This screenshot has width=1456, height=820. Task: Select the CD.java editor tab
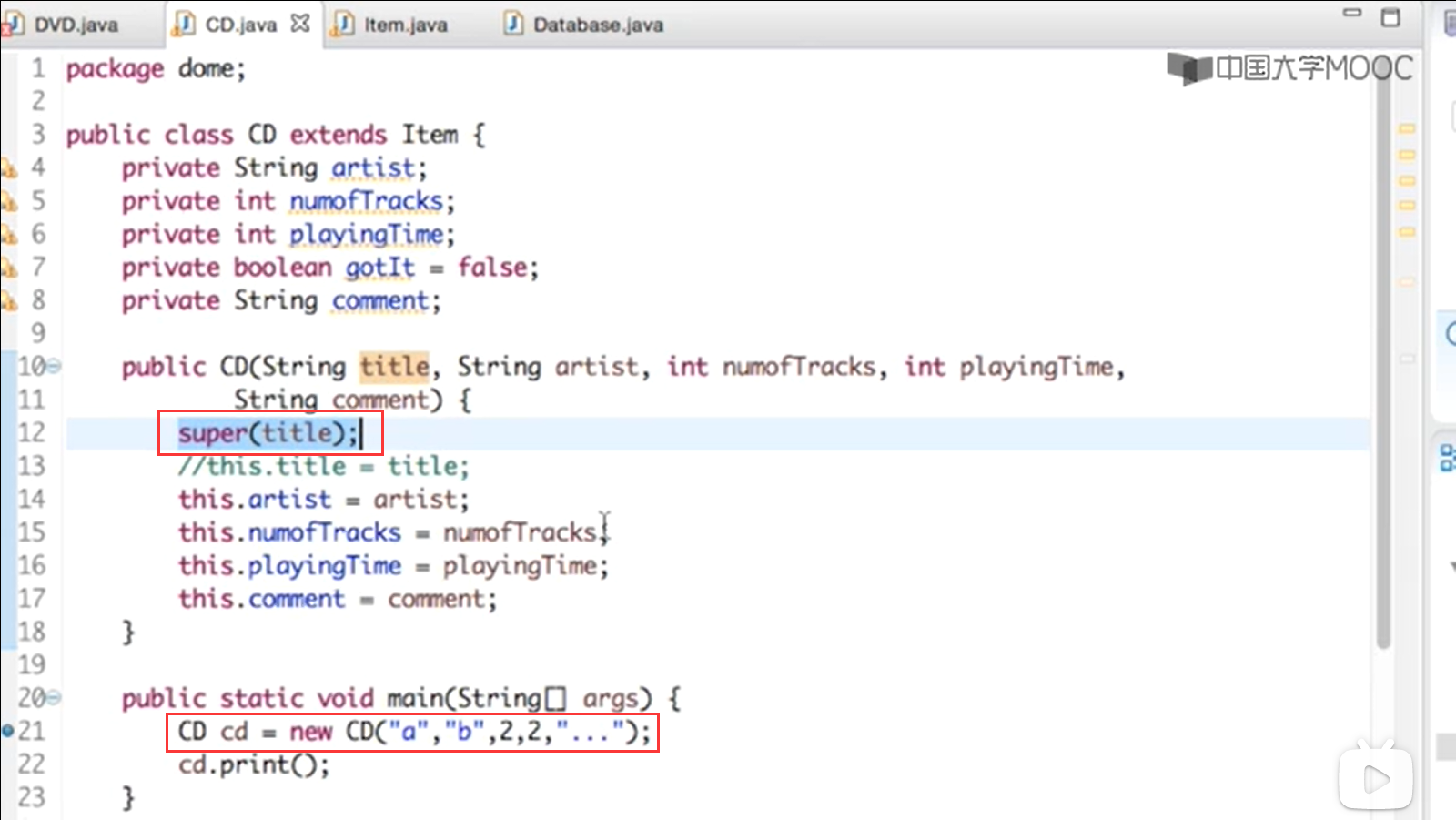[x=240, y=25]
